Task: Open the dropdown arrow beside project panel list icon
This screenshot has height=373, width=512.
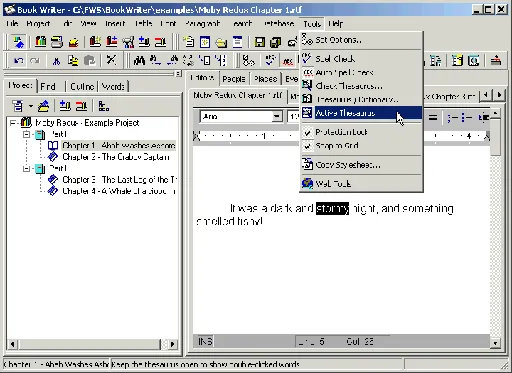Action: pyautogui.click(x=31, y=106)
